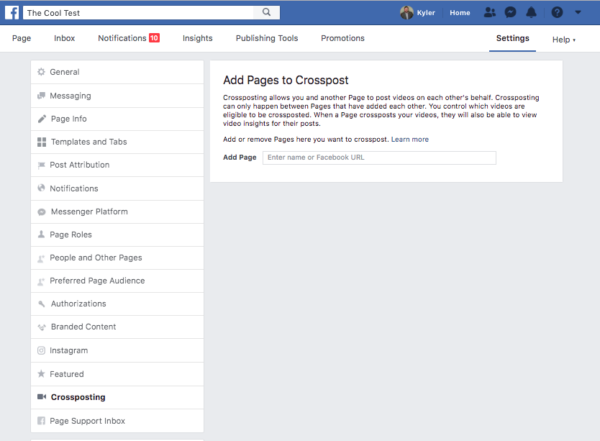Image resolution: width=600 pixels, height=441 pixels.
Task: Open People and Other Pages label
Action: pos(96,258)
